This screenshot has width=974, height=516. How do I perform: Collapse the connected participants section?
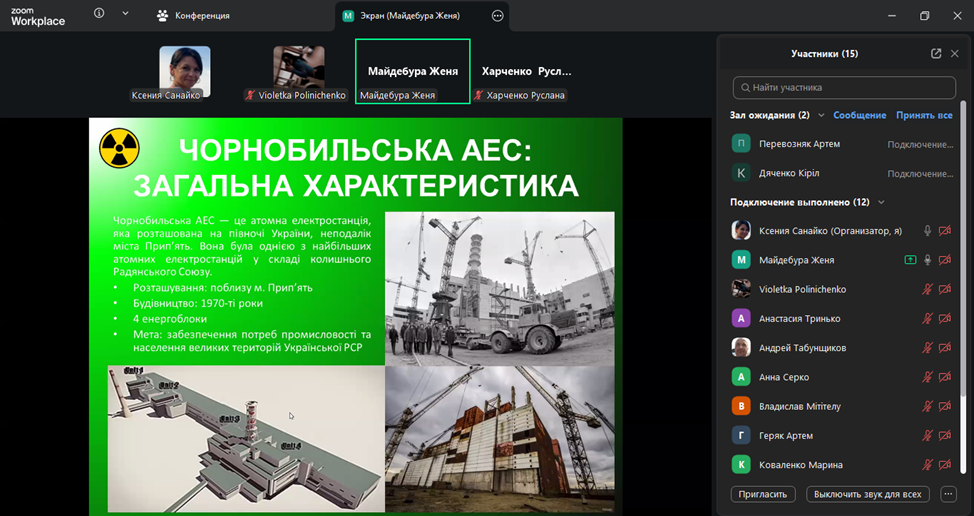pyautogui.click(x=881, y=202)
